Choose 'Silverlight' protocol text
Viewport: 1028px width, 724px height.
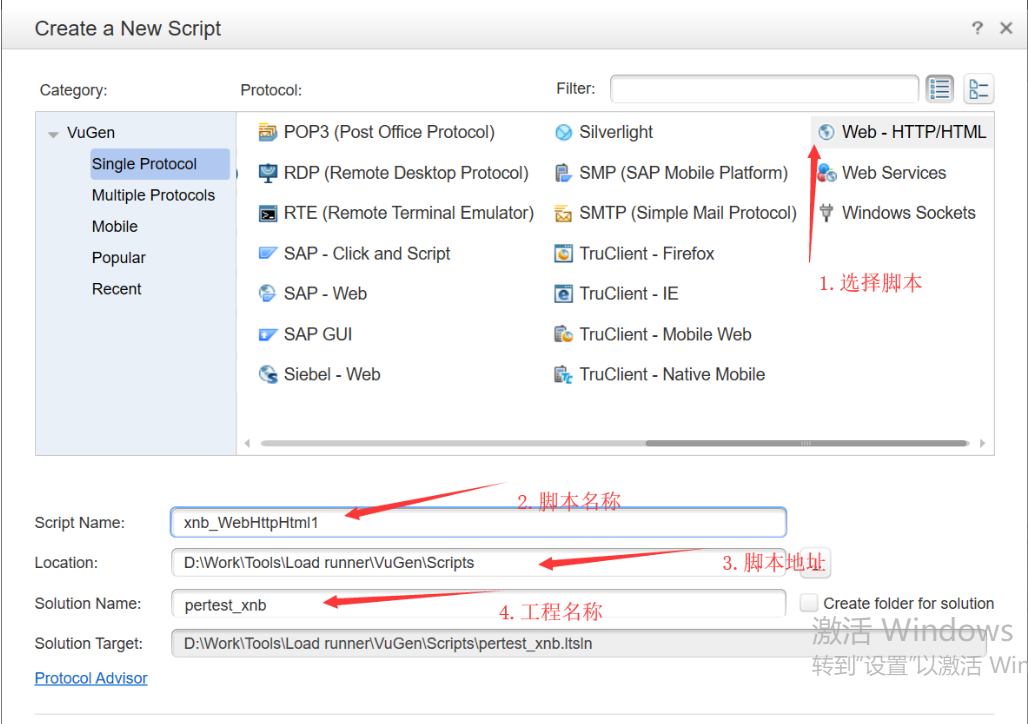[x=616, y=132]
